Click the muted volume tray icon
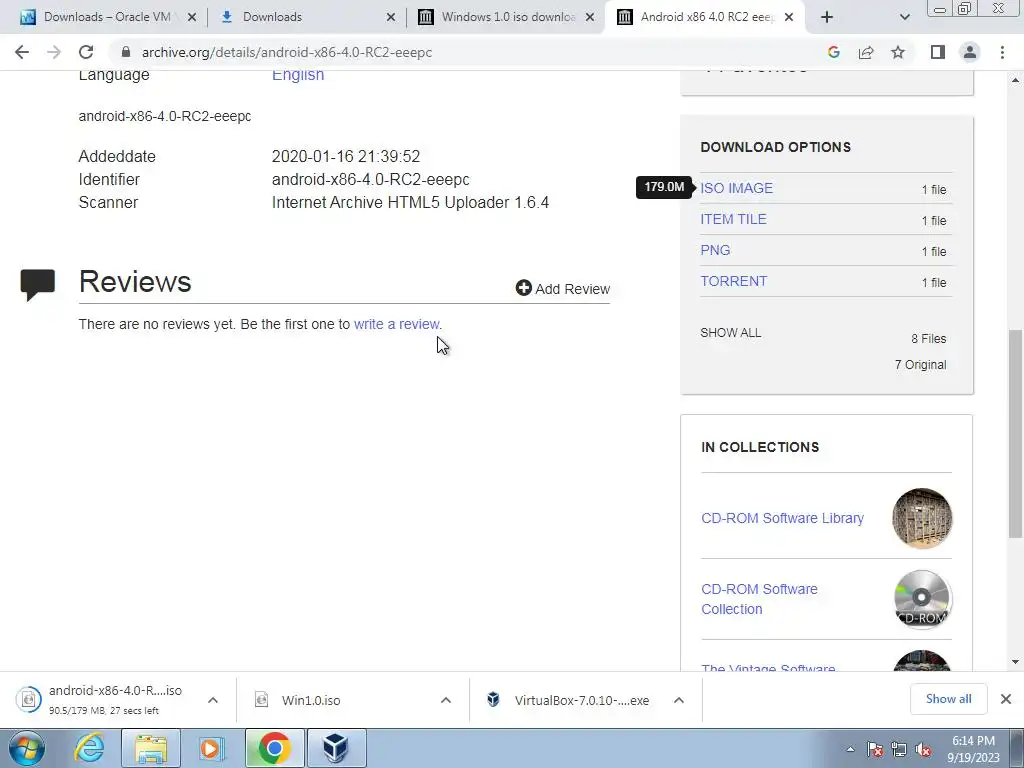 [x=923, y=749]
